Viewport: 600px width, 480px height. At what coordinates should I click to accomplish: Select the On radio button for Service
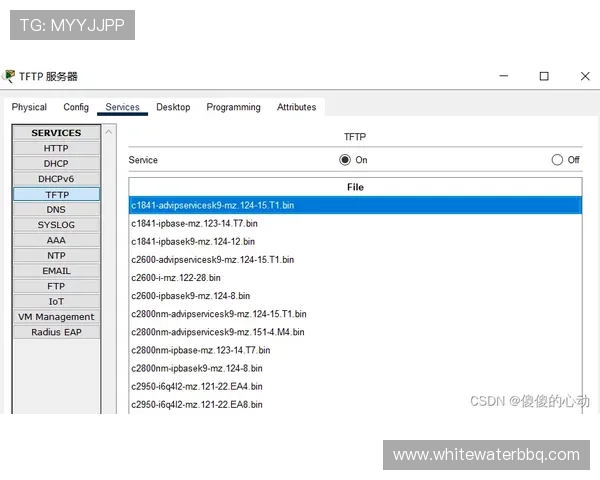(345, 160)
